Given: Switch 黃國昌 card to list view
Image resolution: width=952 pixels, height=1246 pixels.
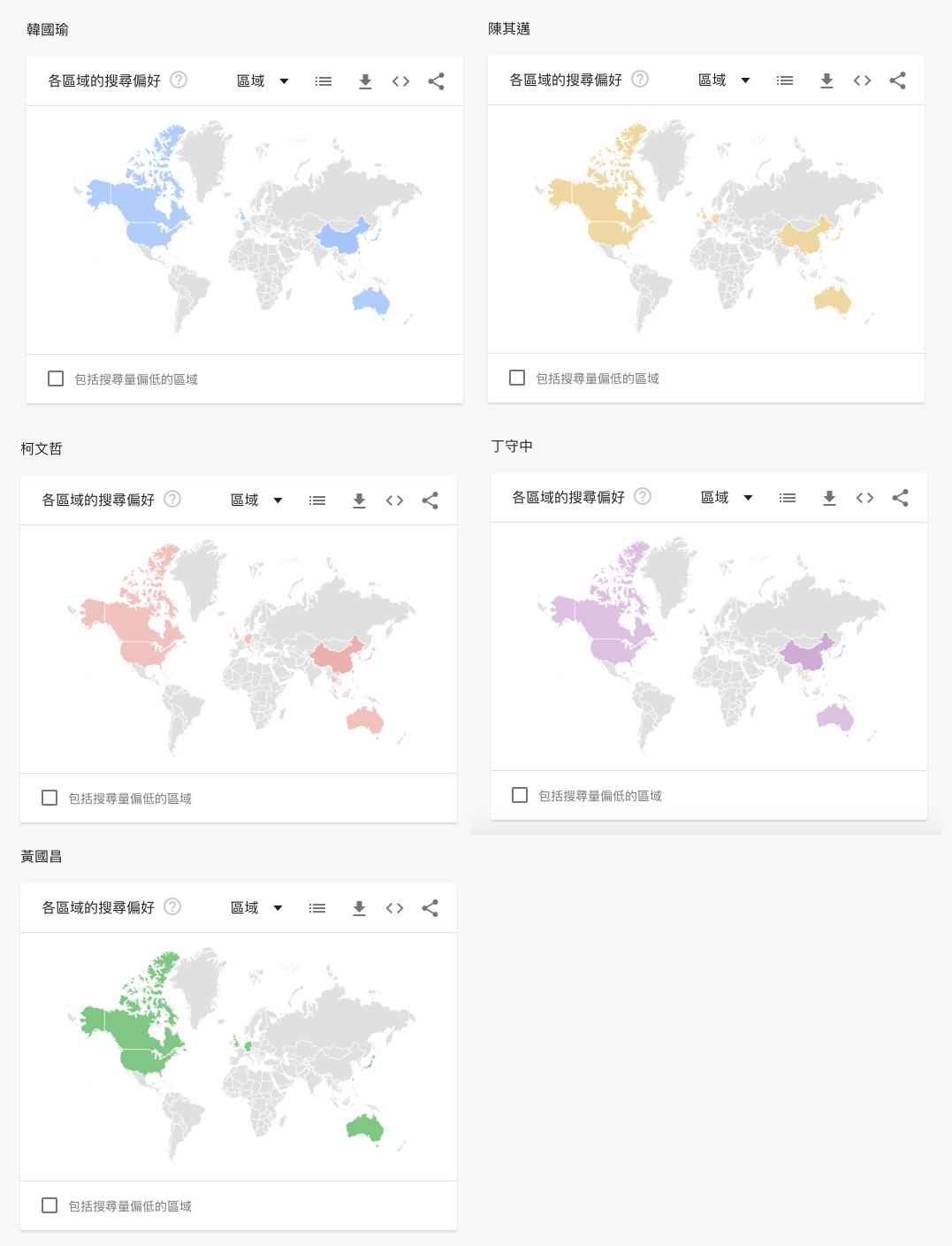Looking at the screenshot, I should [317, 908].
